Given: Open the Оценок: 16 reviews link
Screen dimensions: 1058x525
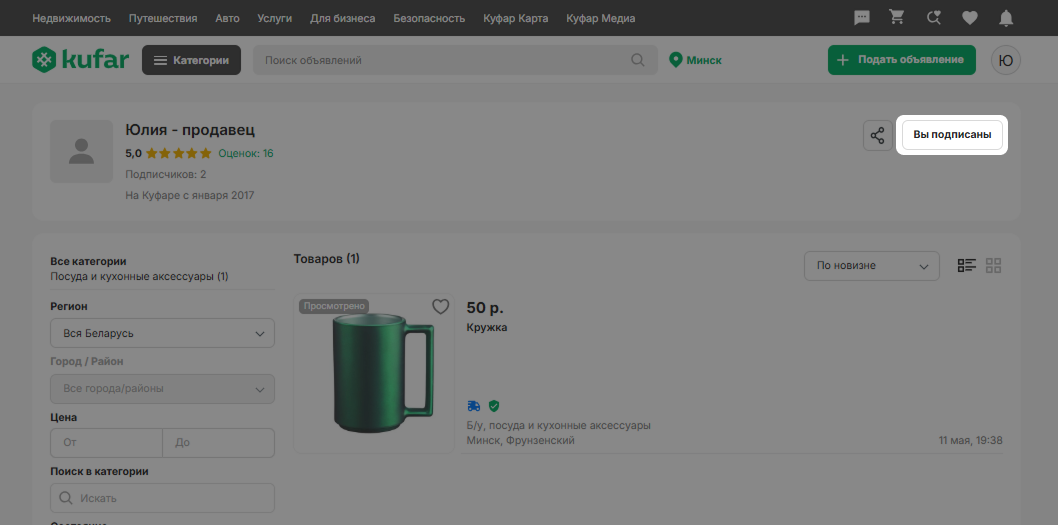Looking at the screenshot, I should [246, 153].
